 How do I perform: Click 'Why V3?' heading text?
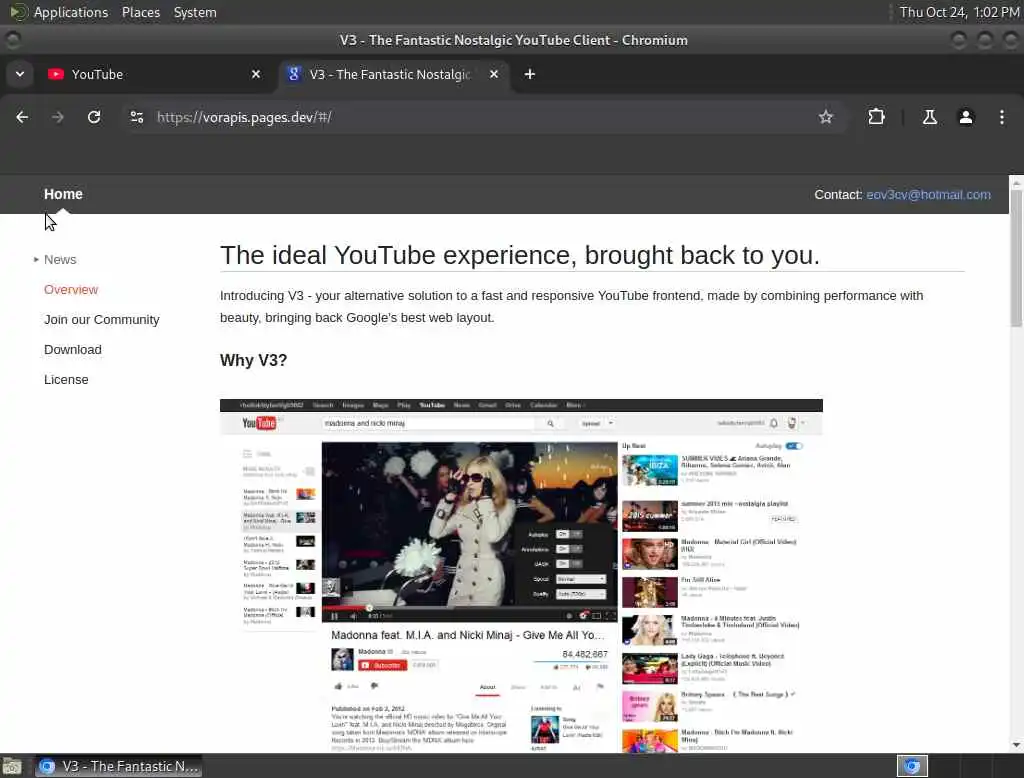(x=253, y=361)
